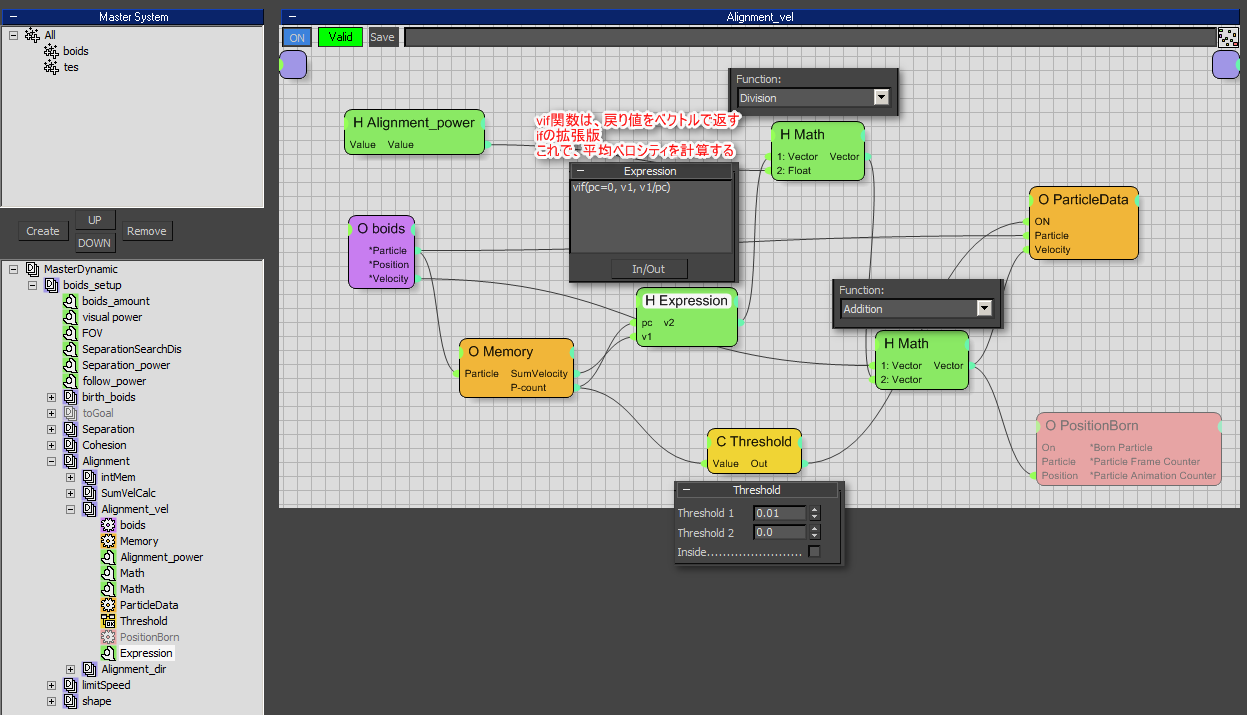Click the particle group icon beside tes
1247x715 pixels.
[52, 67]
